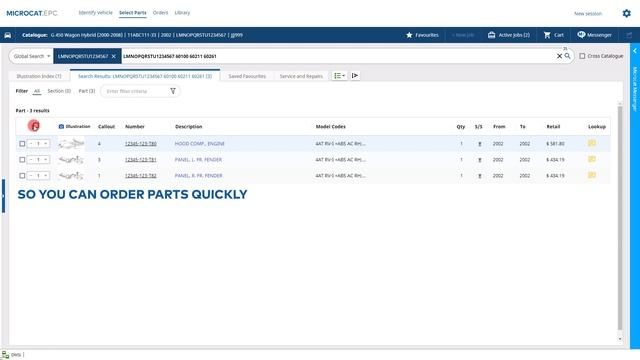Open the Messenger chat icon

pos(581,35)
